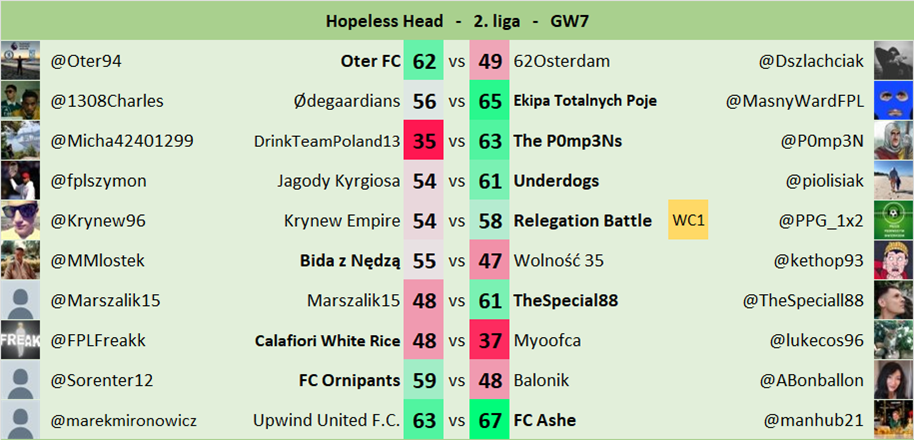Click FC Ashe's score of 67
Viewport: 914px width, 440px height.
click(x=491, y=420)
